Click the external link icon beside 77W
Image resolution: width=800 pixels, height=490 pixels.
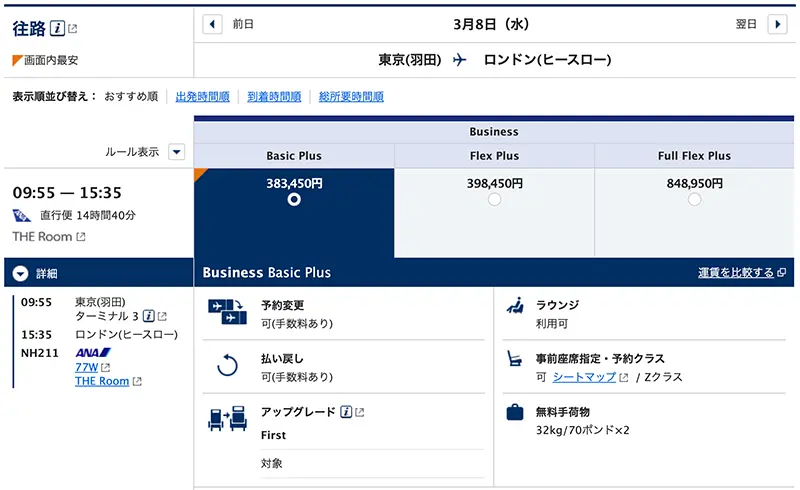105,368
